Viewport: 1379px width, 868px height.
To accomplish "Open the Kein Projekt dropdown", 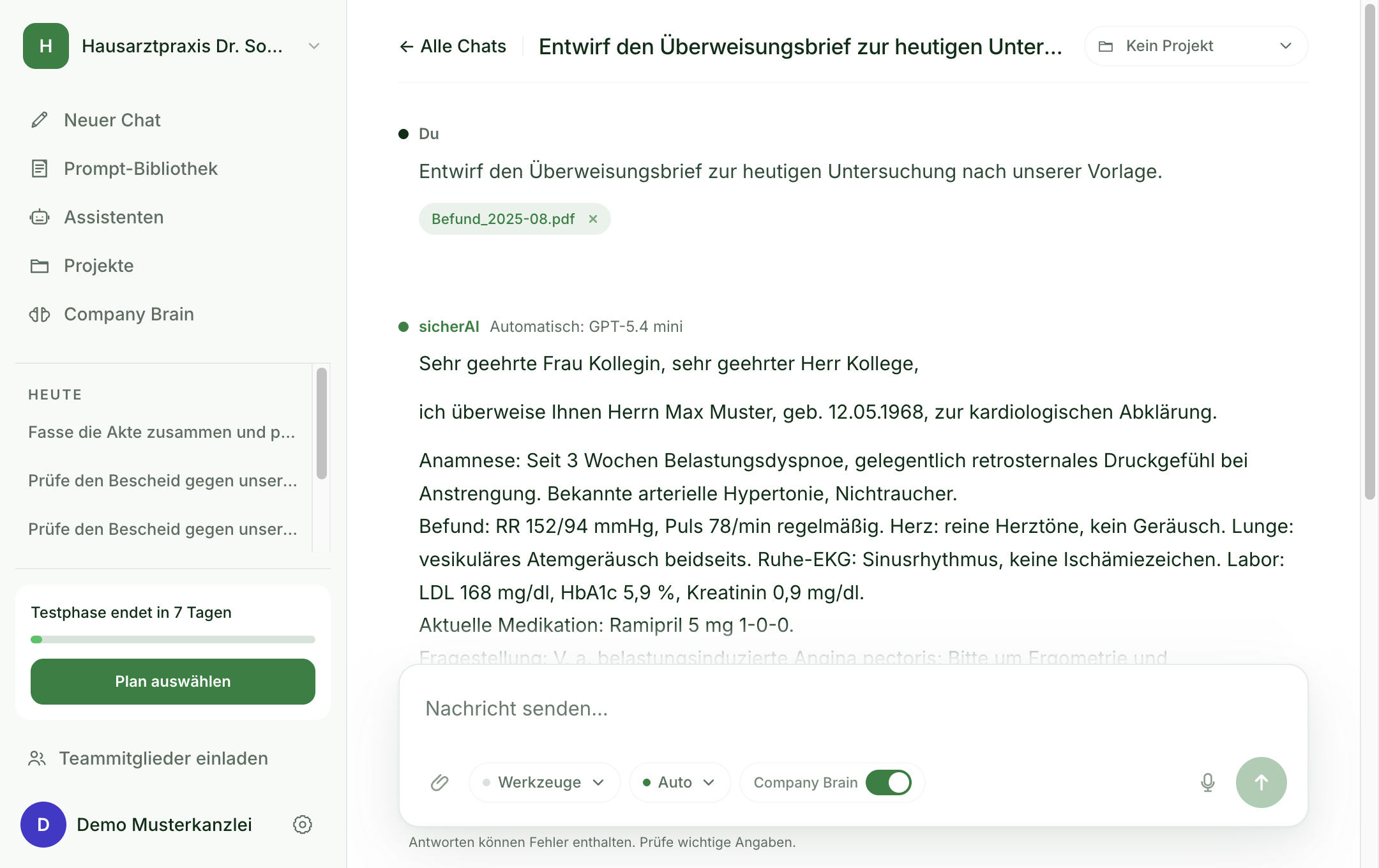I will 1196,46.
